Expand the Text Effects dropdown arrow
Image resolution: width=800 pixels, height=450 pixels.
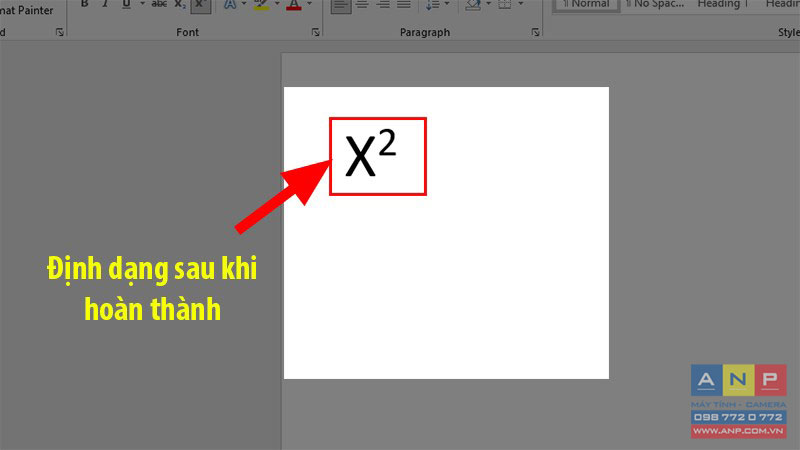click(244, 4)
